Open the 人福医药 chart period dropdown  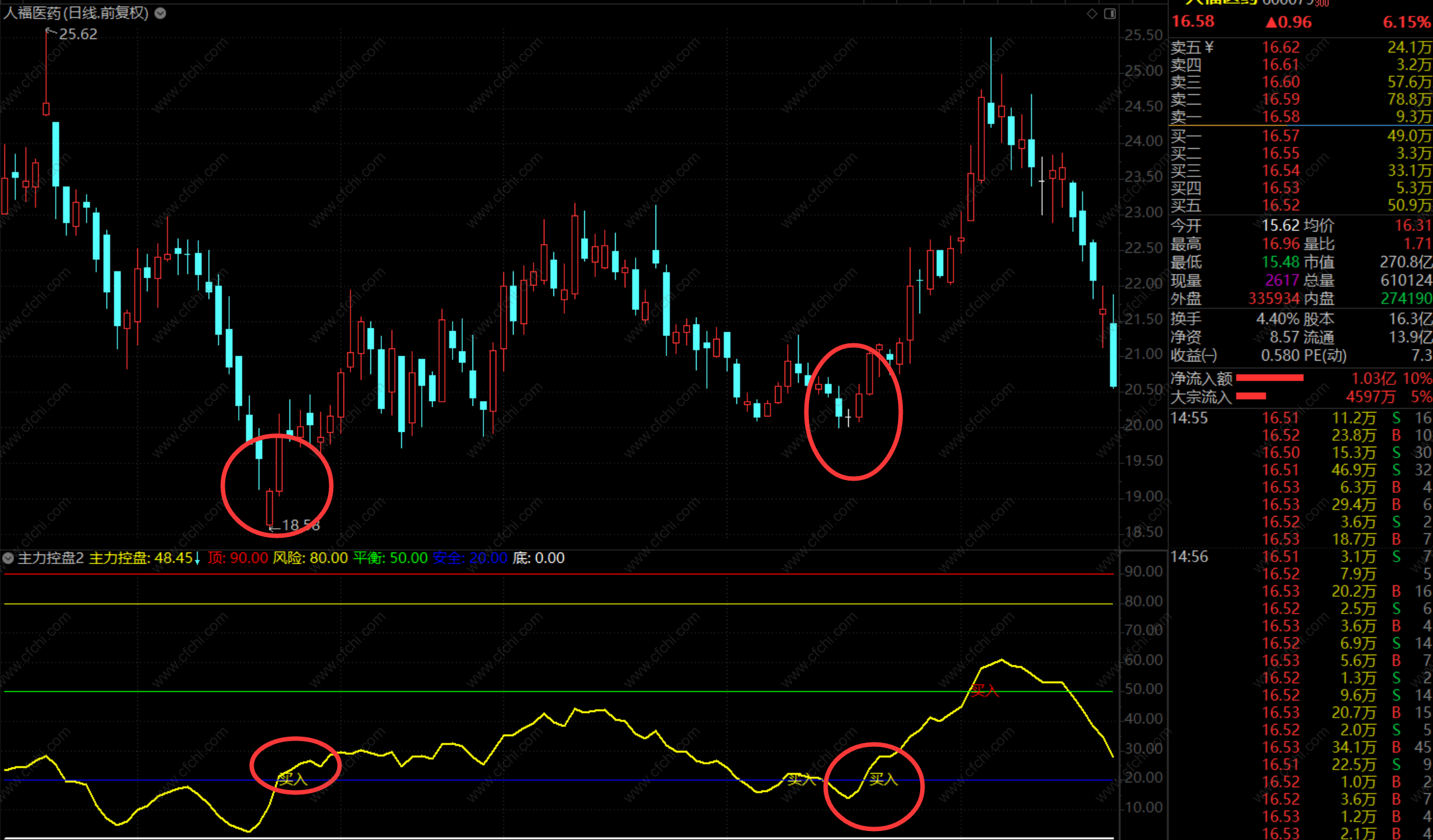point(161,13)
